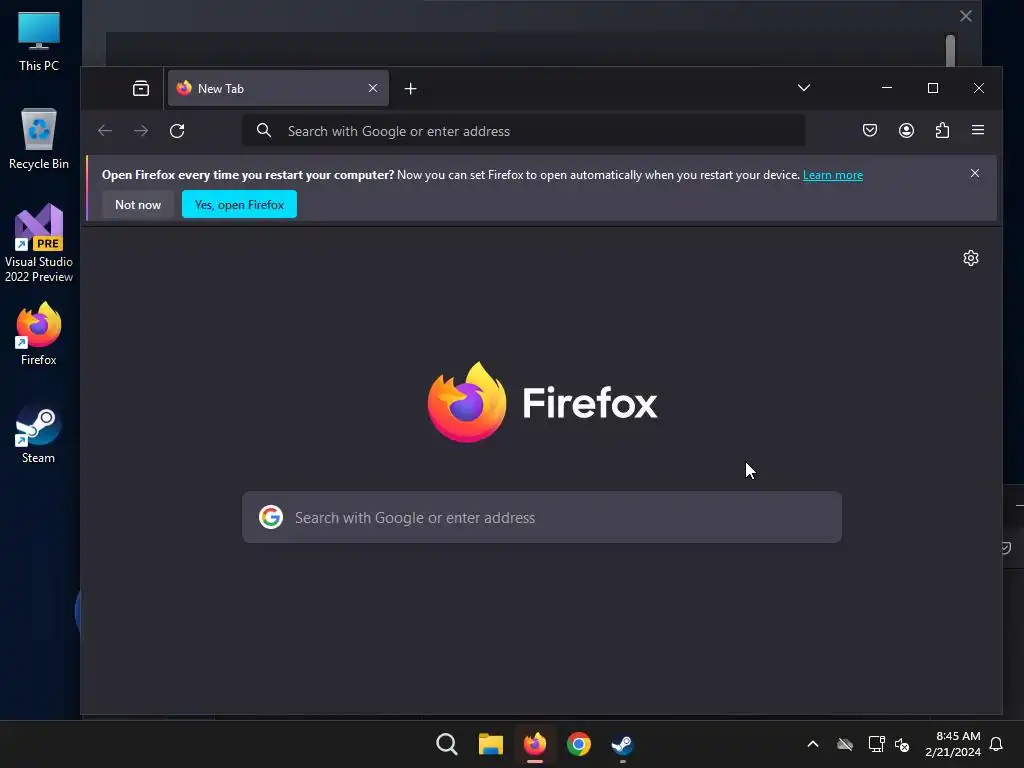The width and height of the screenshot is (1024, 768).
Task: Select Visual Studio 2022 Preview shortcut
Action: coord(39,244)
